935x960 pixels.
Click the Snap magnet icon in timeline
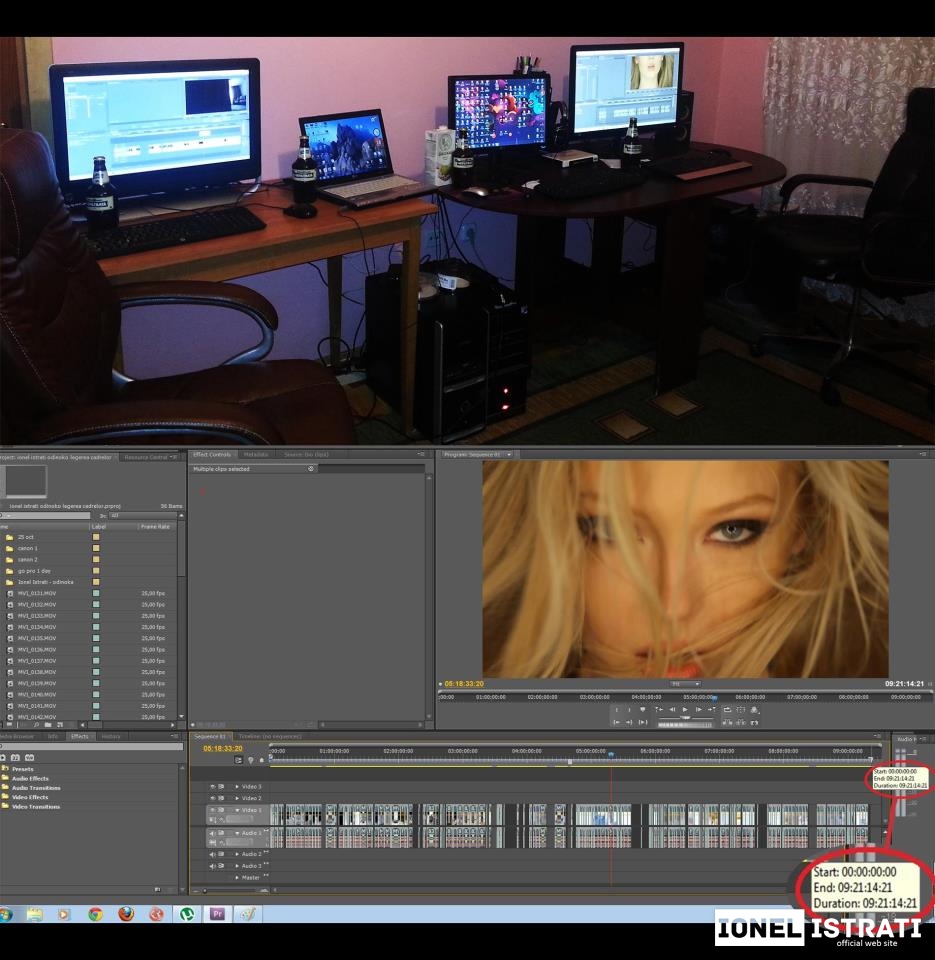click(238, 760)
